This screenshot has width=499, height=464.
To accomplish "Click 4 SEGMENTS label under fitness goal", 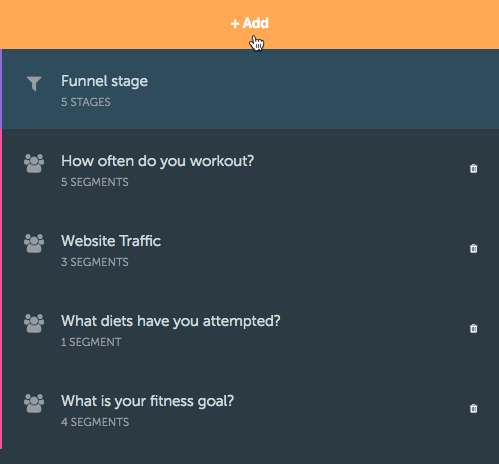I will click(95, 422).
